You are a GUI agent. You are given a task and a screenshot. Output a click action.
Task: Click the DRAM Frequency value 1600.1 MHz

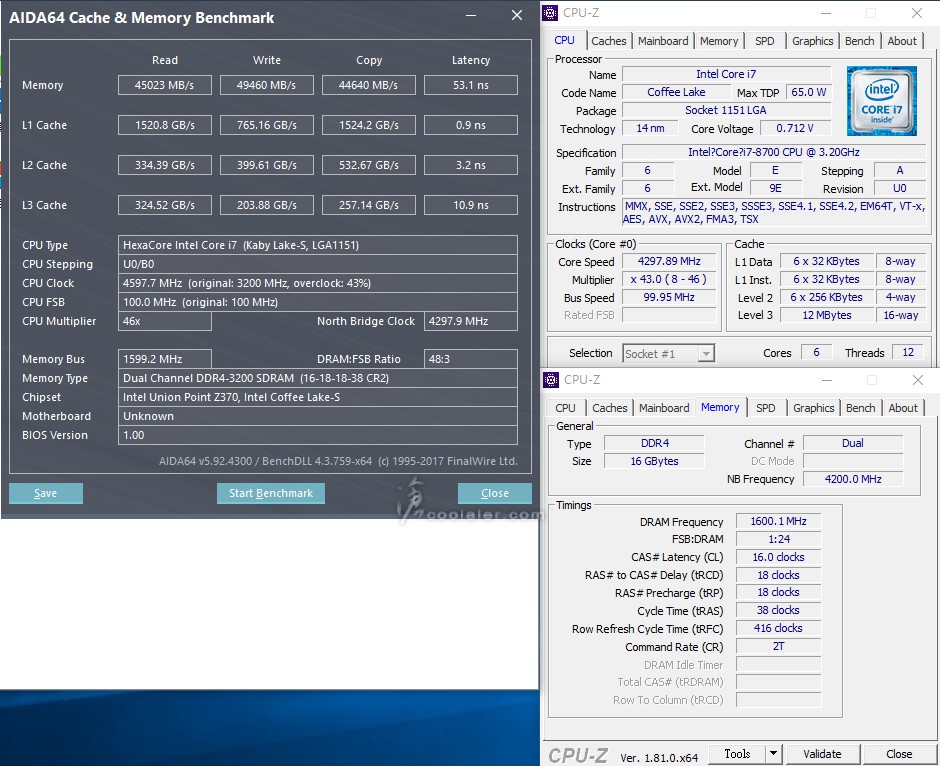[778, 521]
